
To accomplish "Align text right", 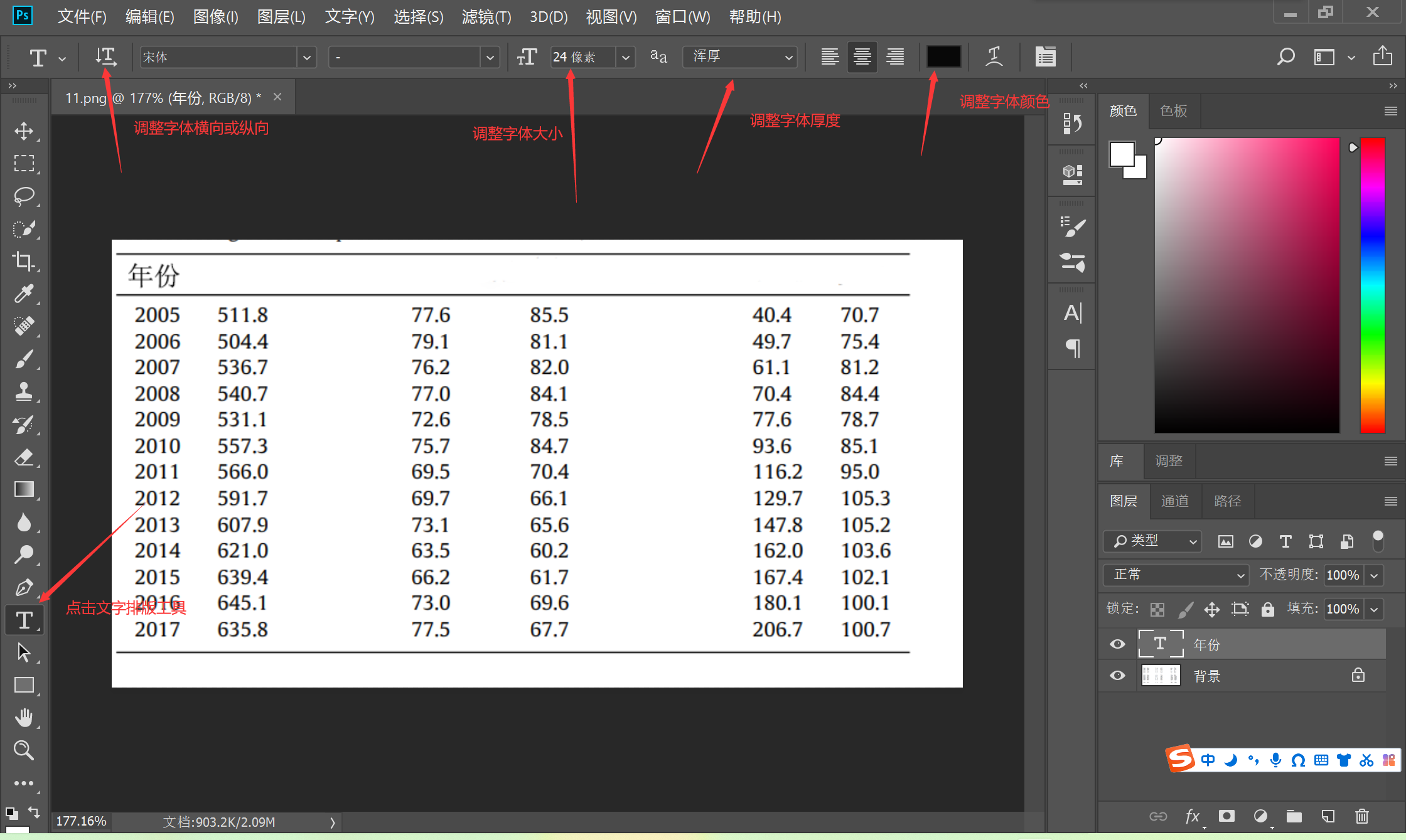I will point(895,57).
